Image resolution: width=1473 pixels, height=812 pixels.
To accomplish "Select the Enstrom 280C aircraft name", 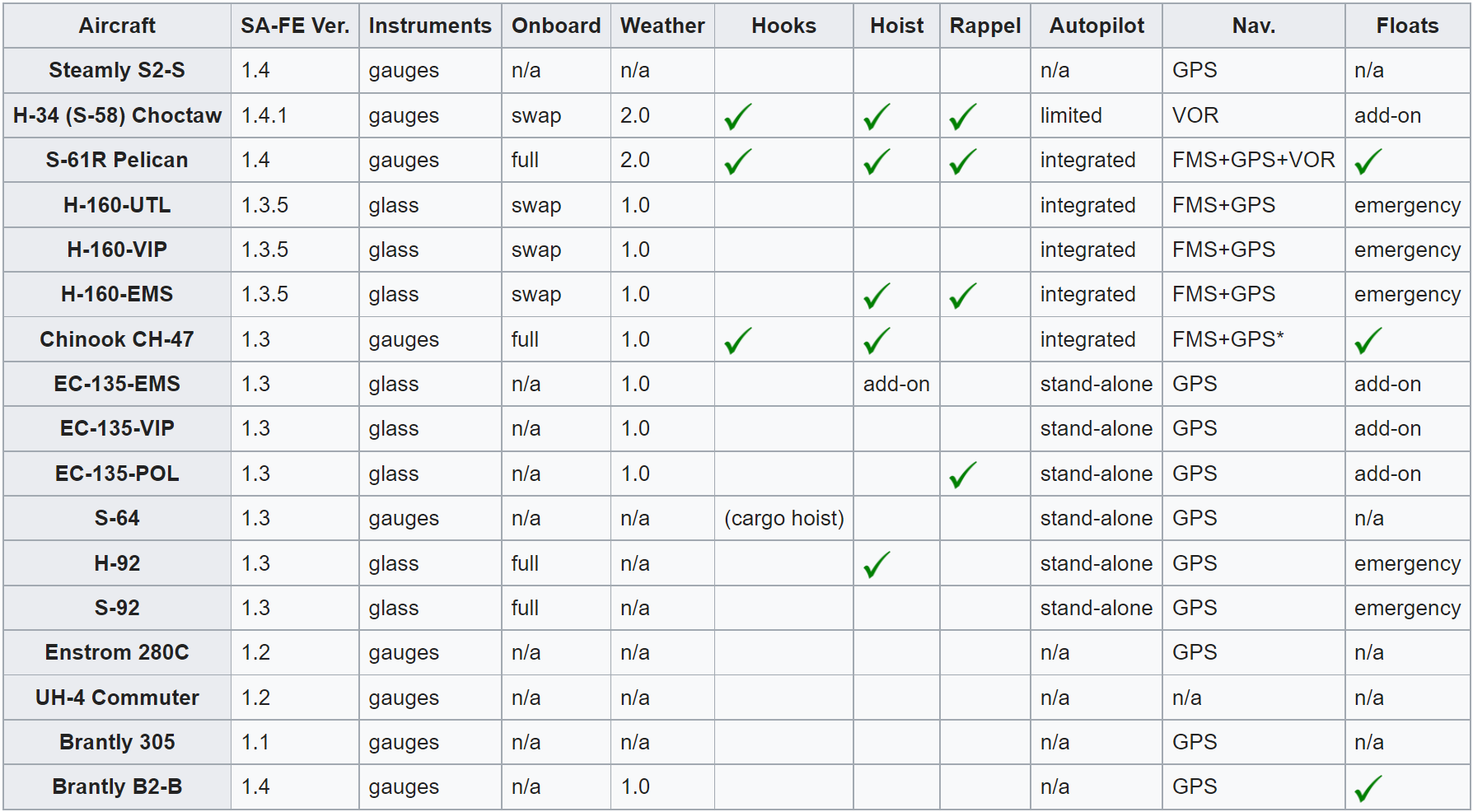I will click(117, 652).
